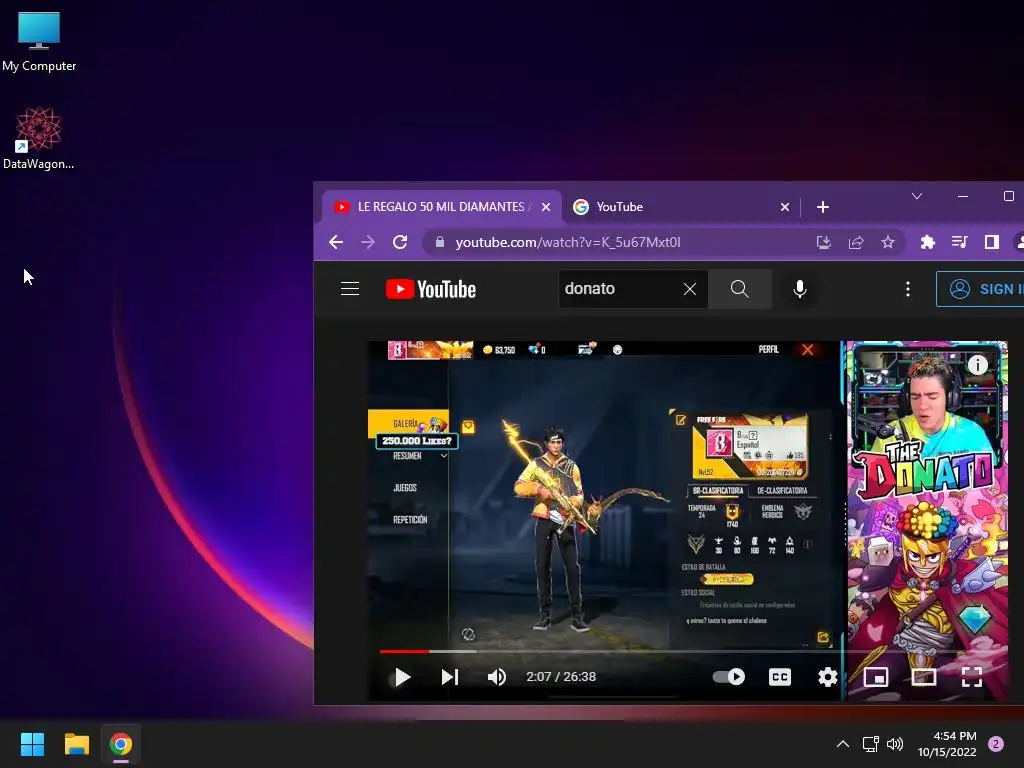Go forward in Chrome
1024x768 pixels.
368,242
